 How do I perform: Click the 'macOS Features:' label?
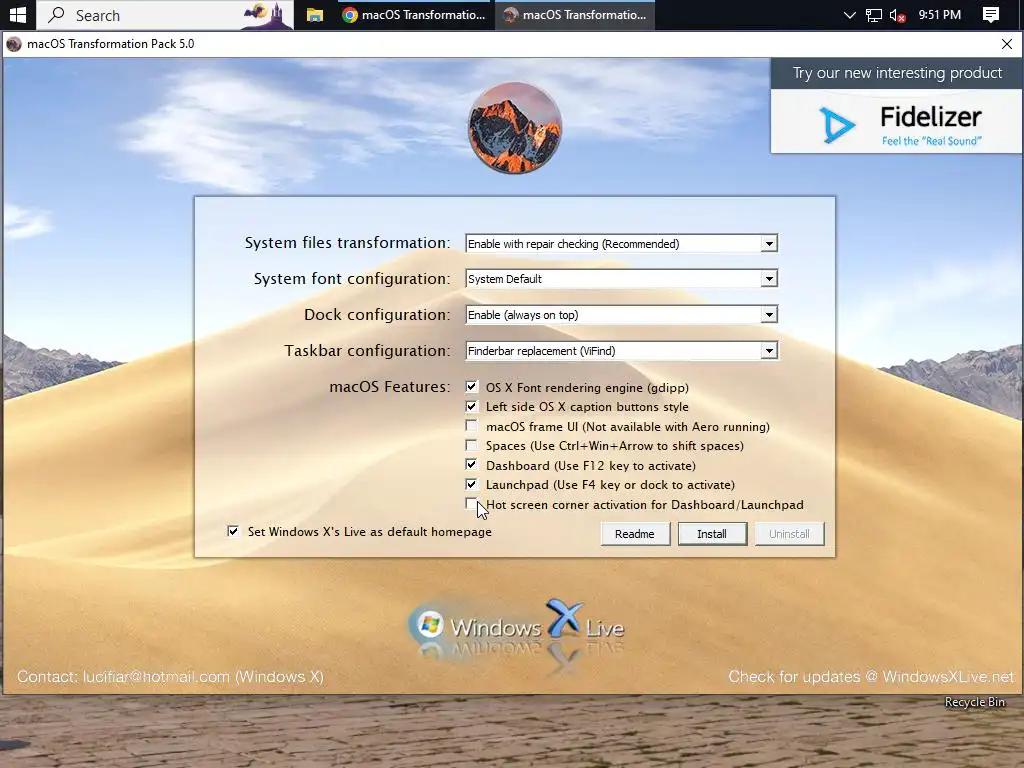[390, 387]
